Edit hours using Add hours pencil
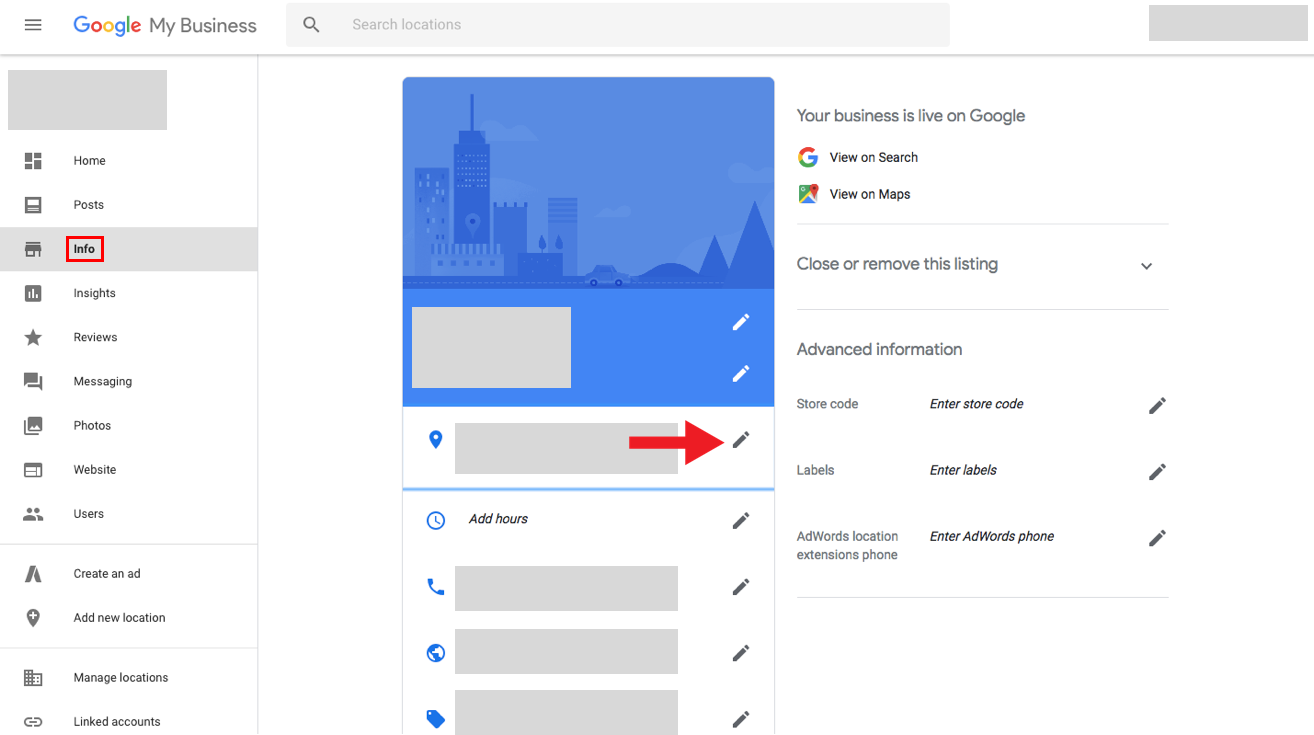1314x735 pixels. [741, 520]
